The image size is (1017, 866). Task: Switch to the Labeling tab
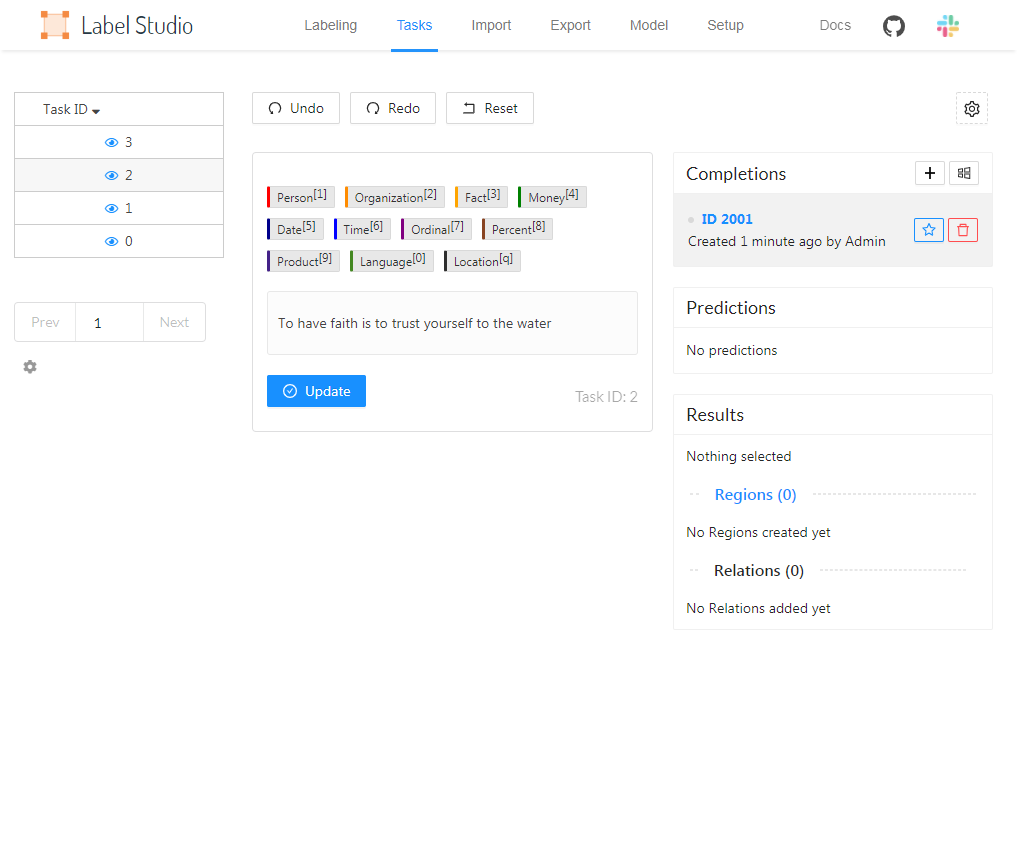(331, 25)
